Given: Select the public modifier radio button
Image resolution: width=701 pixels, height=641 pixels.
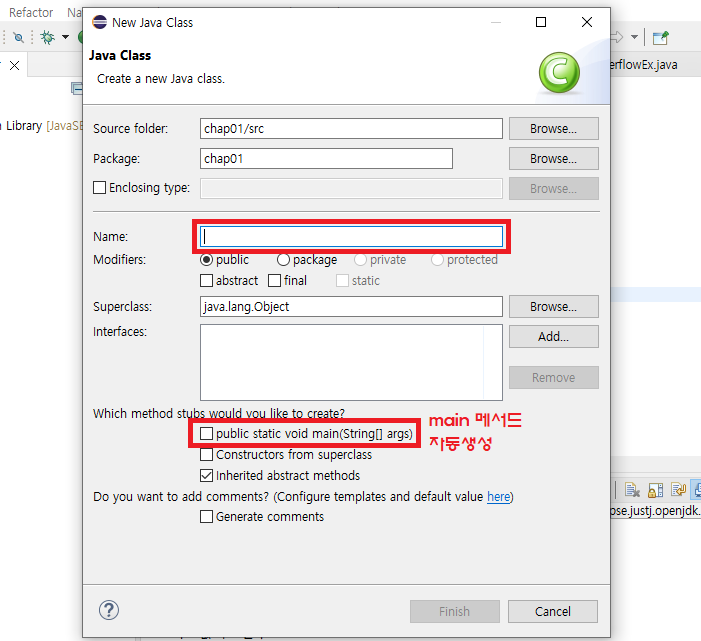Looking at the screenshot, I should tap(207, 260).
